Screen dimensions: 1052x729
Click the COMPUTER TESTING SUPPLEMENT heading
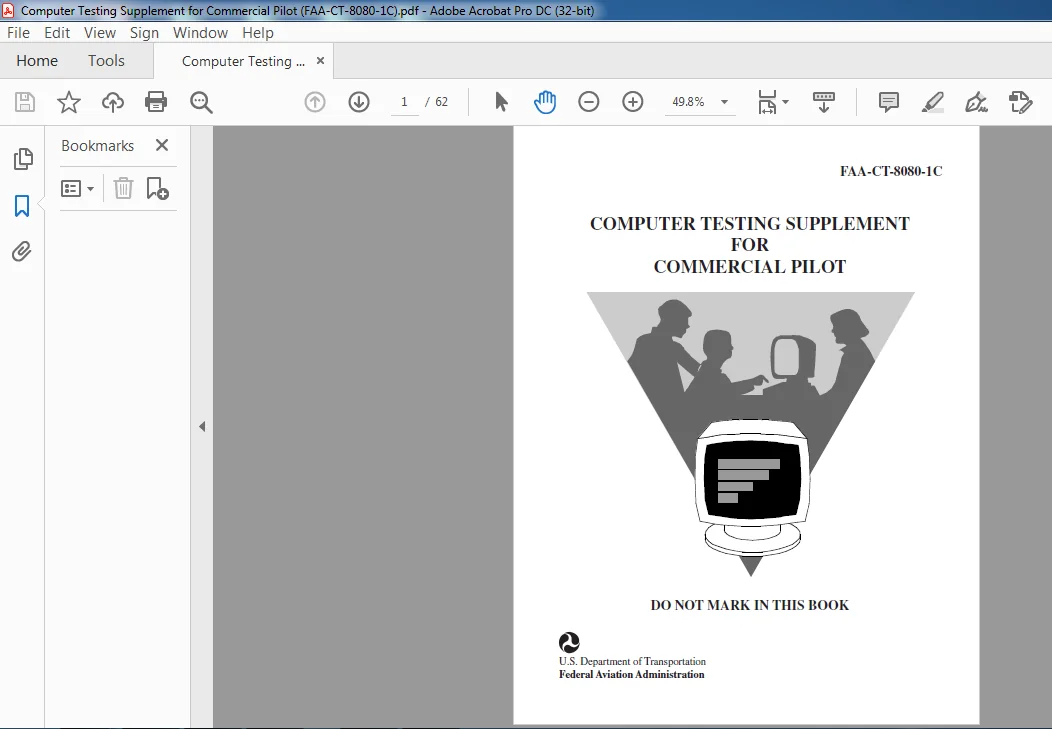coord(749,223)
